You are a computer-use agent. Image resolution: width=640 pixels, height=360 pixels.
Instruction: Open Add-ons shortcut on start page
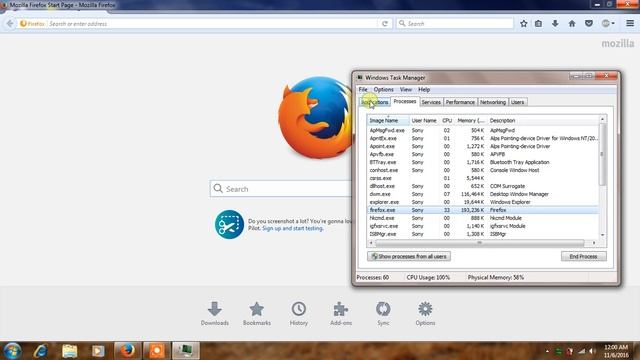tap(341, 313)
